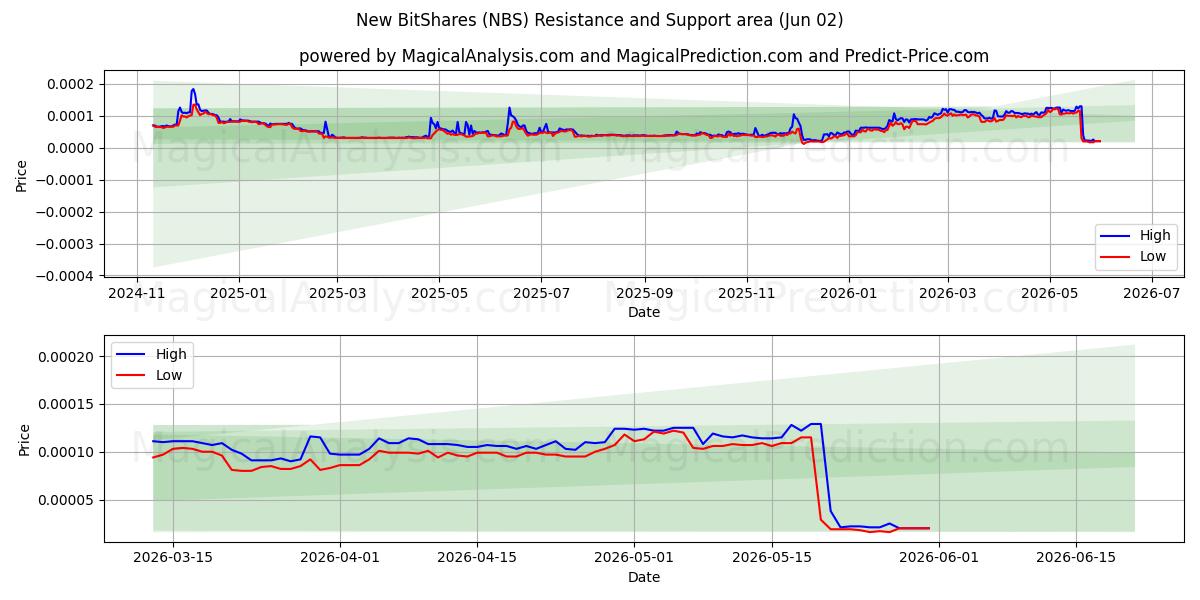Click 'Low' in the lower chart legend

[x=169, y=375]
